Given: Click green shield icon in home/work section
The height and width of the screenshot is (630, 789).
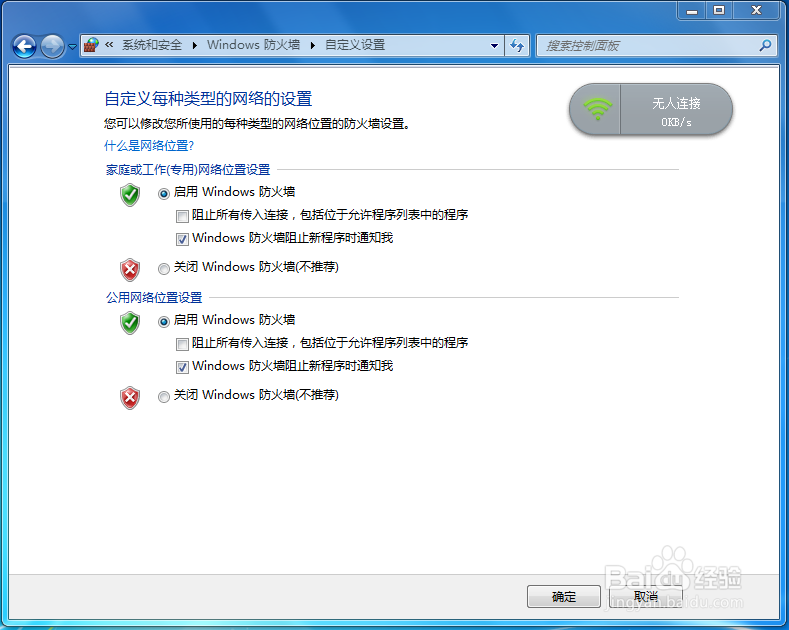Looking at the screenshot, I should [x=130, y=195].
